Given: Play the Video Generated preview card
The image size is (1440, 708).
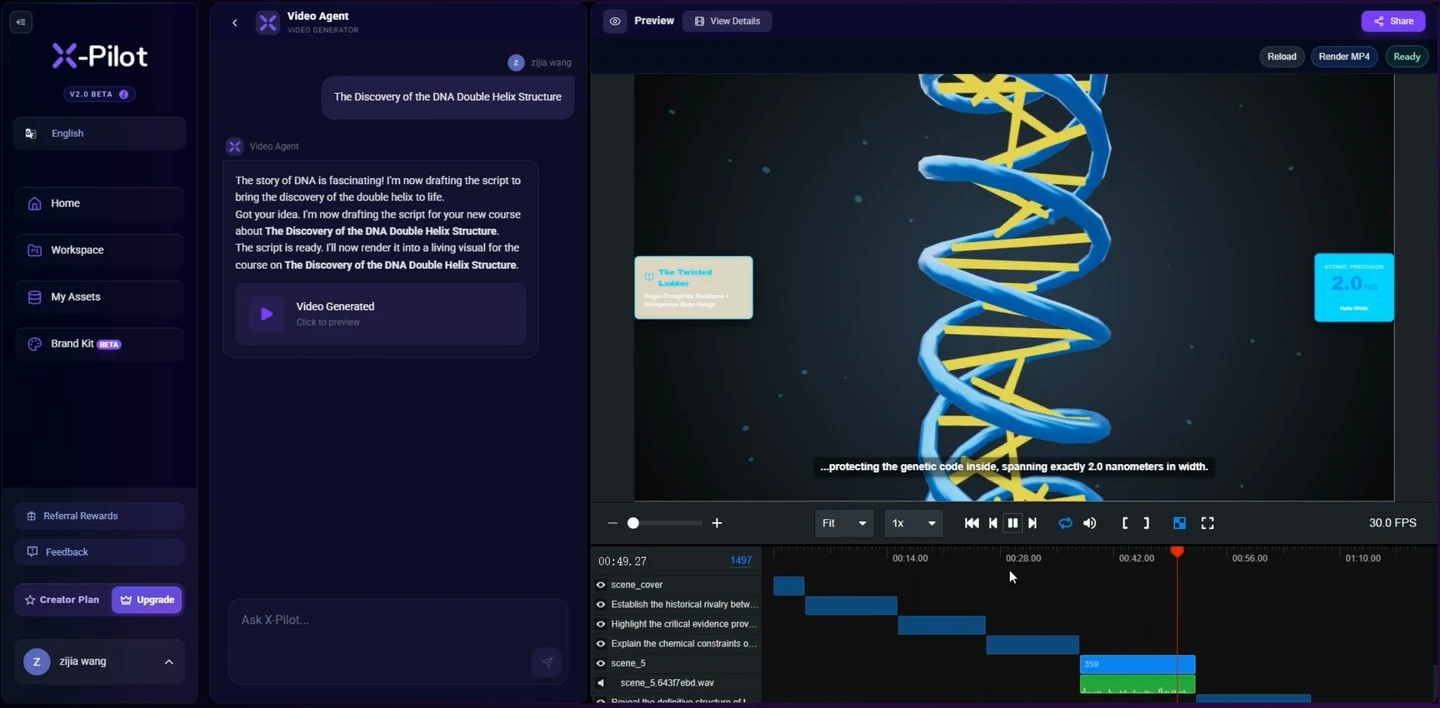Looking at the screenshot, I should pos(380,314).
